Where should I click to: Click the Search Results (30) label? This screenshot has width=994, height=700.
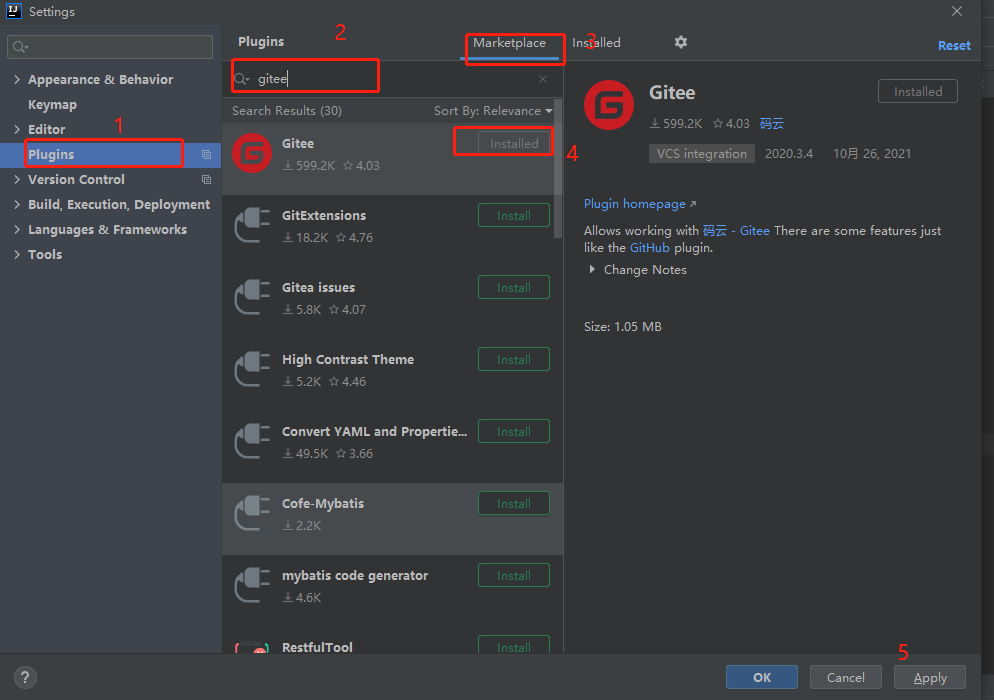click(287, 110)
